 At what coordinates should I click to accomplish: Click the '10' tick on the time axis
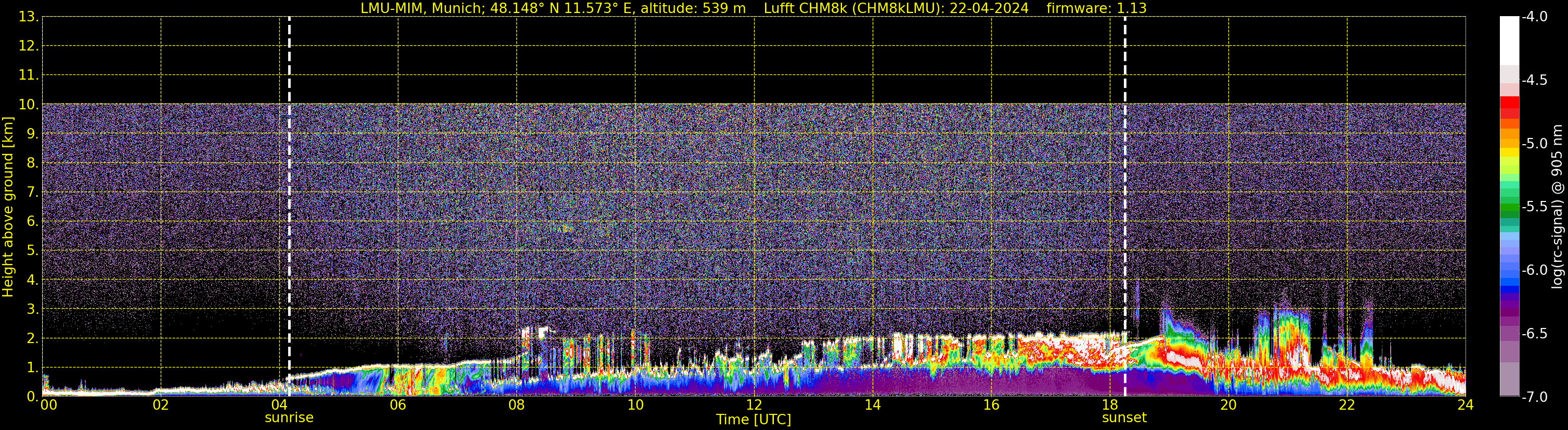coord(636,405)
